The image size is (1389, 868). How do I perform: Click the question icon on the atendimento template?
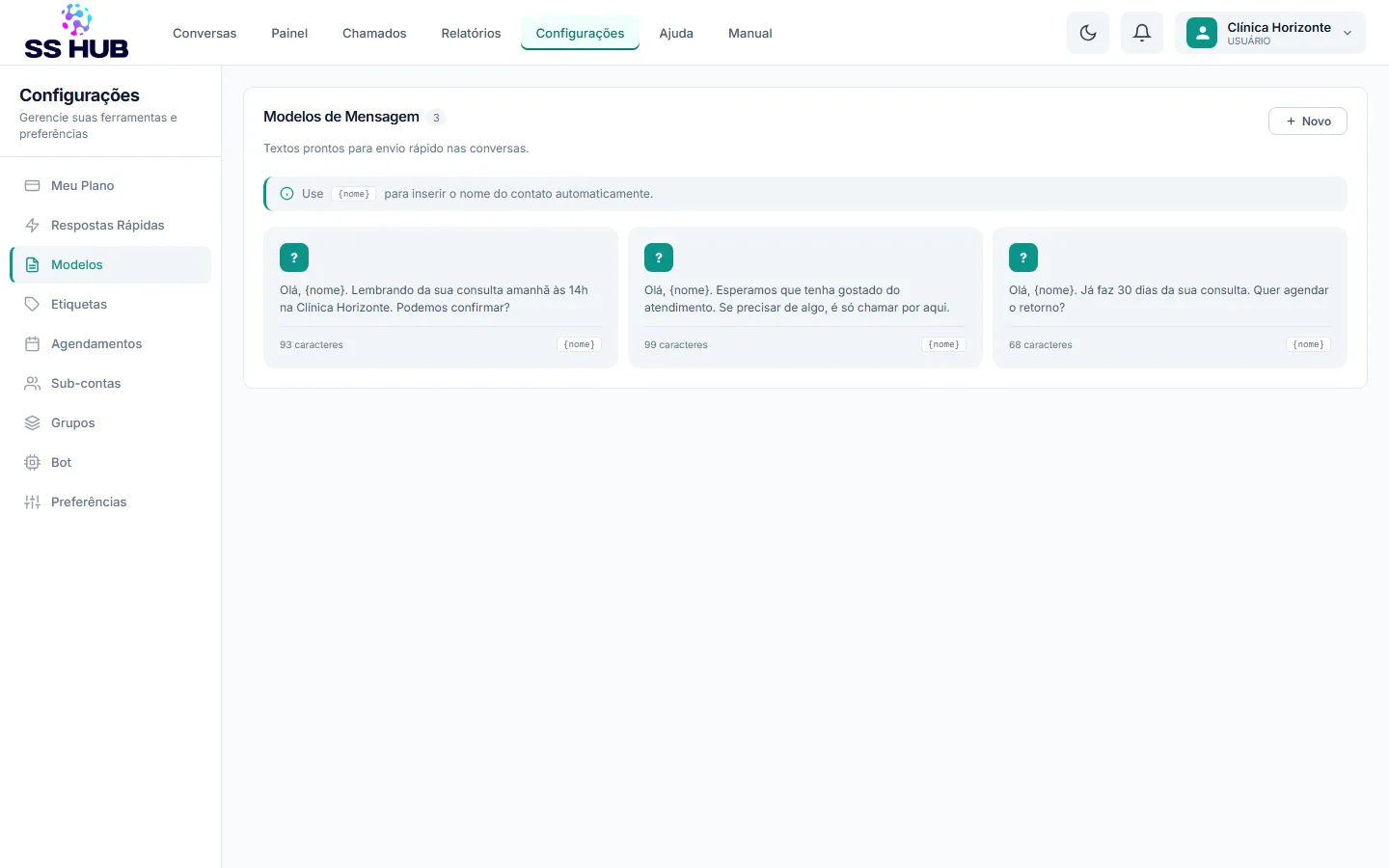pos(659,258)
